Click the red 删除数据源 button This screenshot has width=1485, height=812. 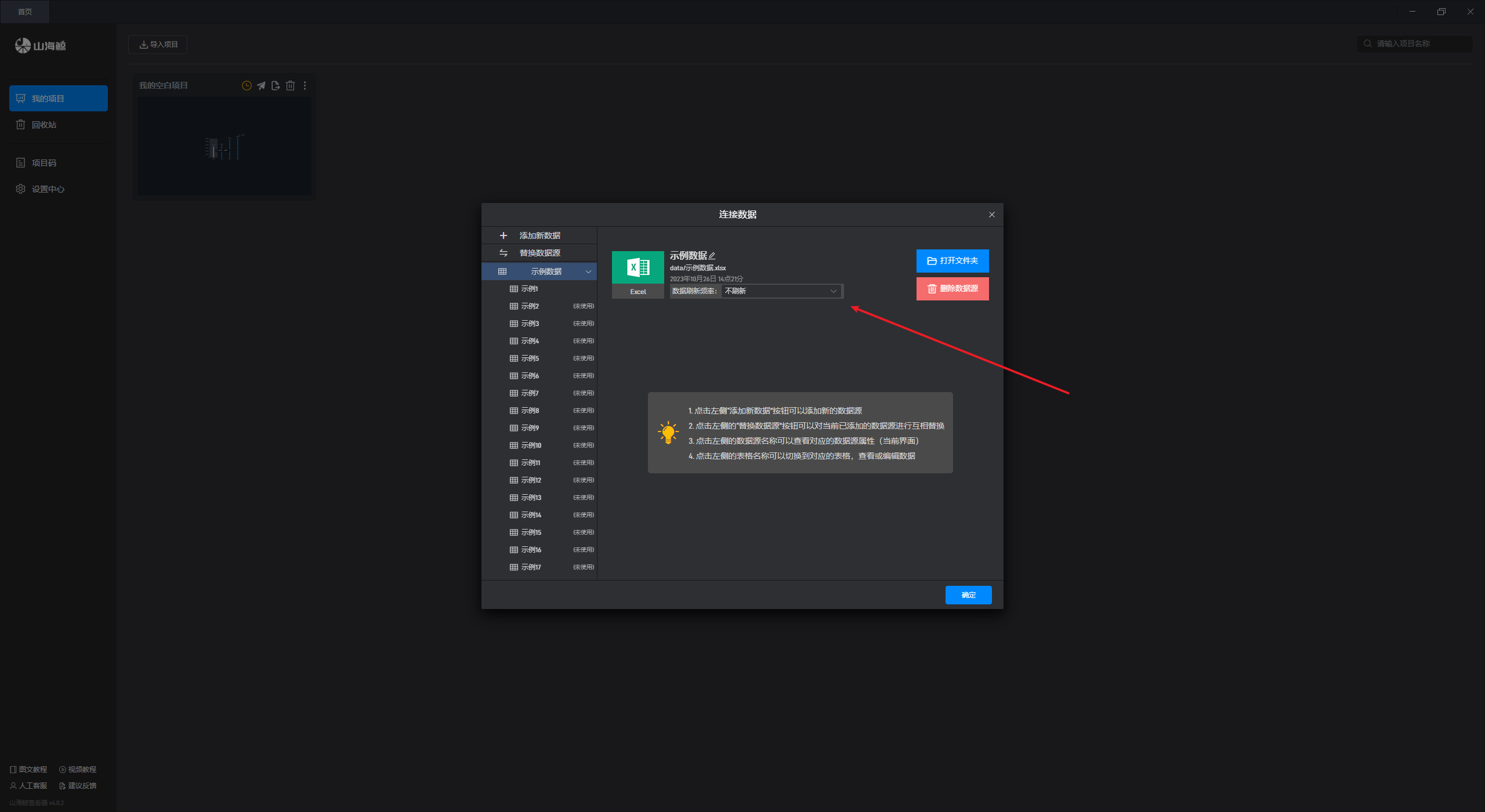[x=952, y=289]
